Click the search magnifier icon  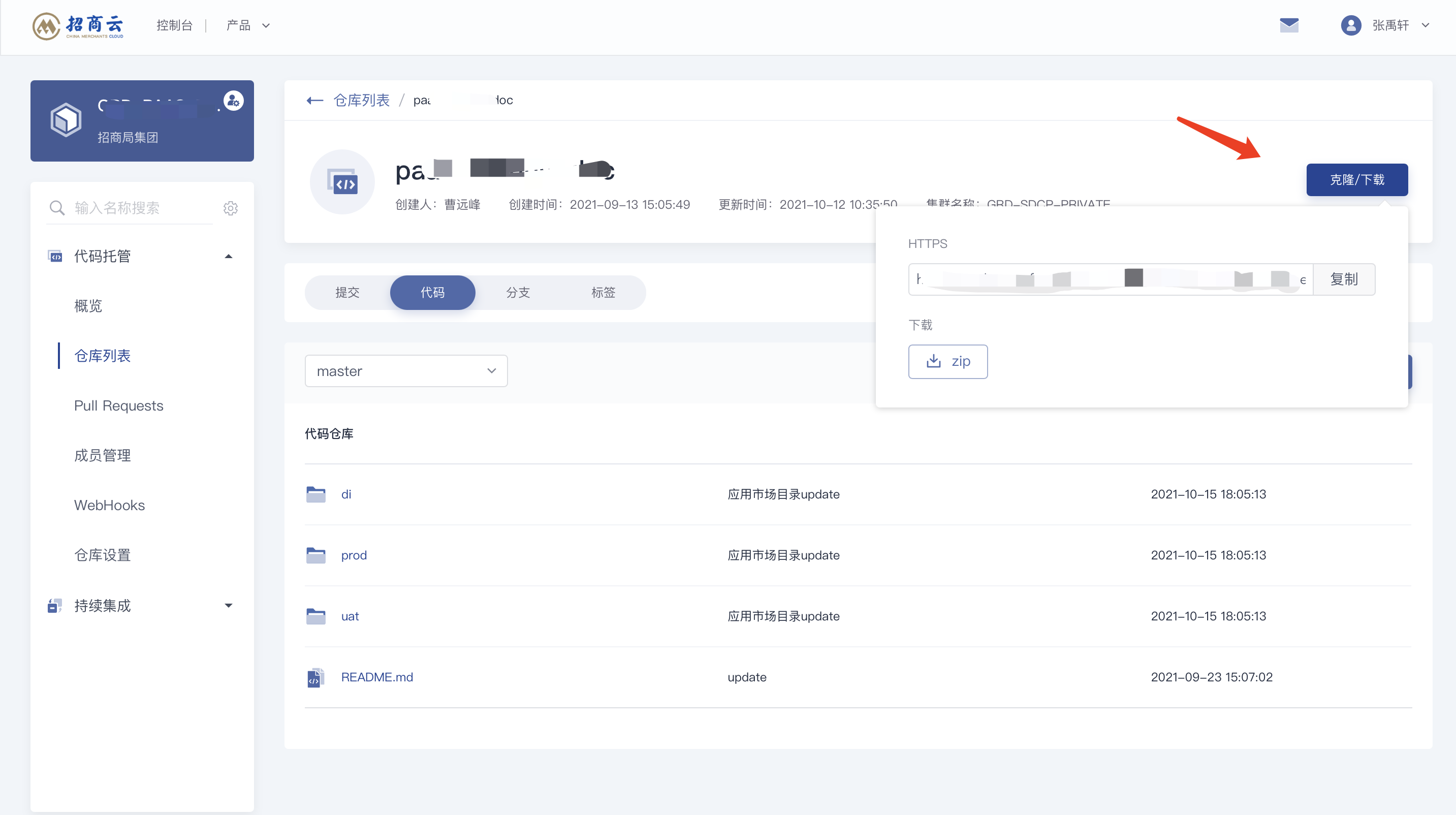57,208
